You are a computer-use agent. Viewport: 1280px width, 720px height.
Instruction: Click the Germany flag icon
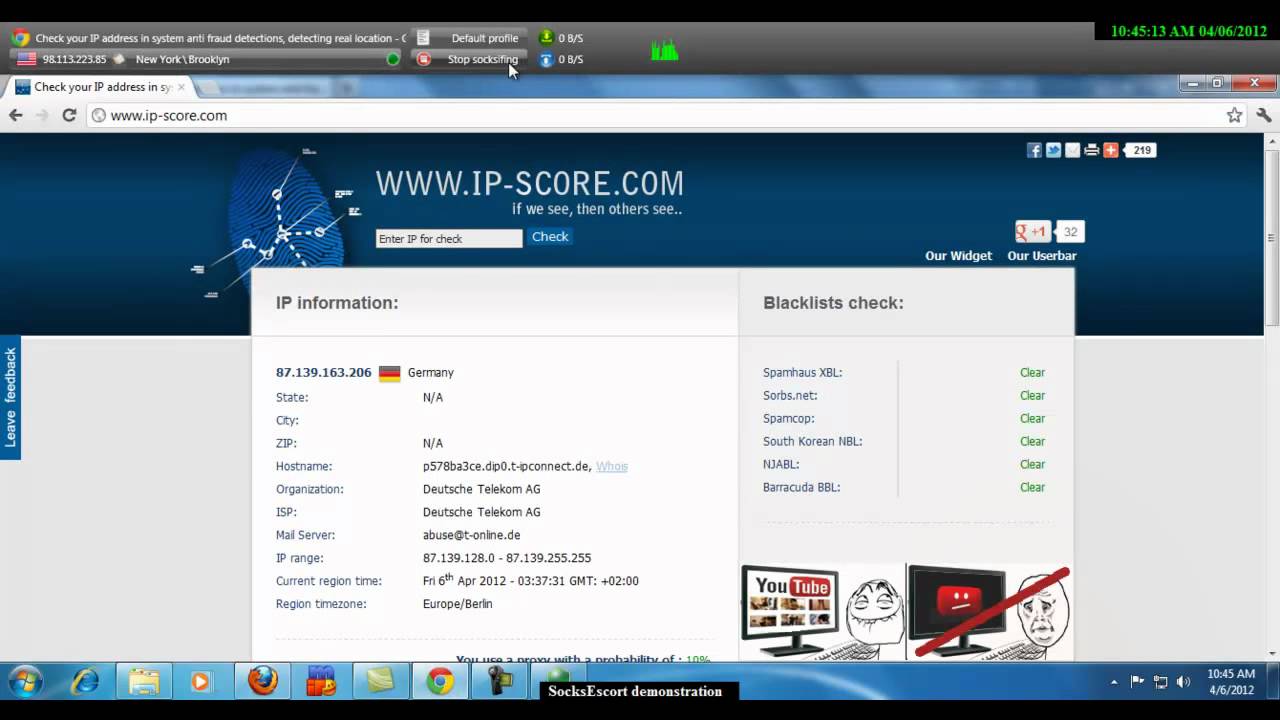390,373
